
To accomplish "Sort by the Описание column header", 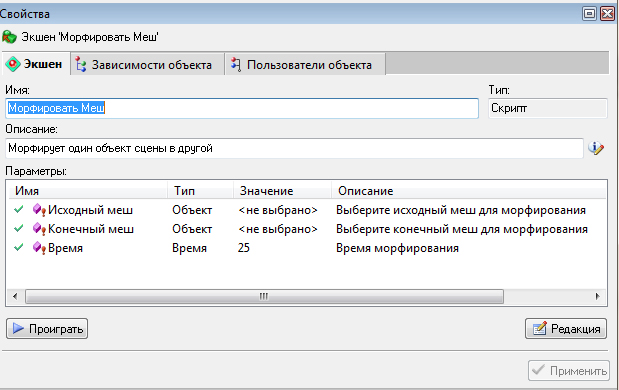I will pos(469,191).
